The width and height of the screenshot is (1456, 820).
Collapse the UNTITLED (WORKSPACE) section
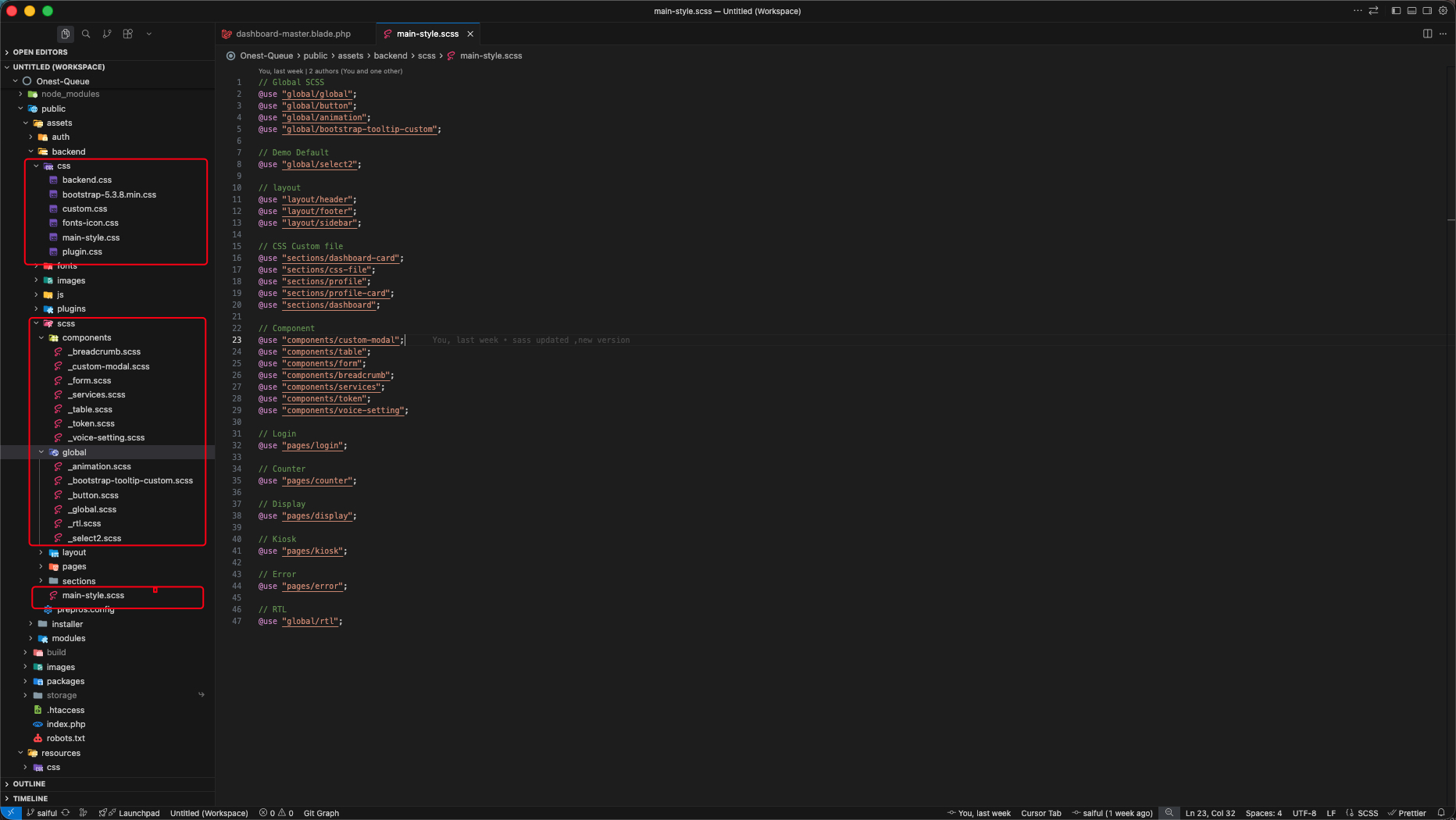(108, 67)
